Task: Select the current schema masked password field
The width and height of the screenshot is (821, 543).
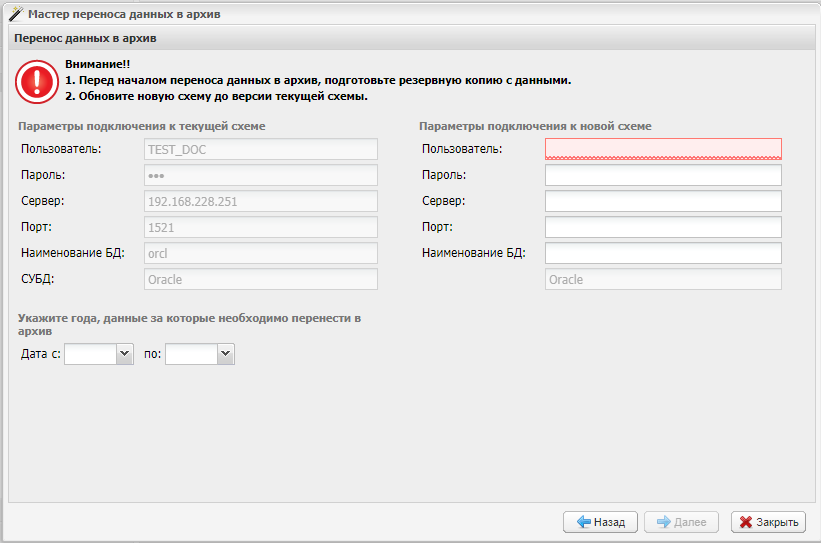Action: point(260,175)
